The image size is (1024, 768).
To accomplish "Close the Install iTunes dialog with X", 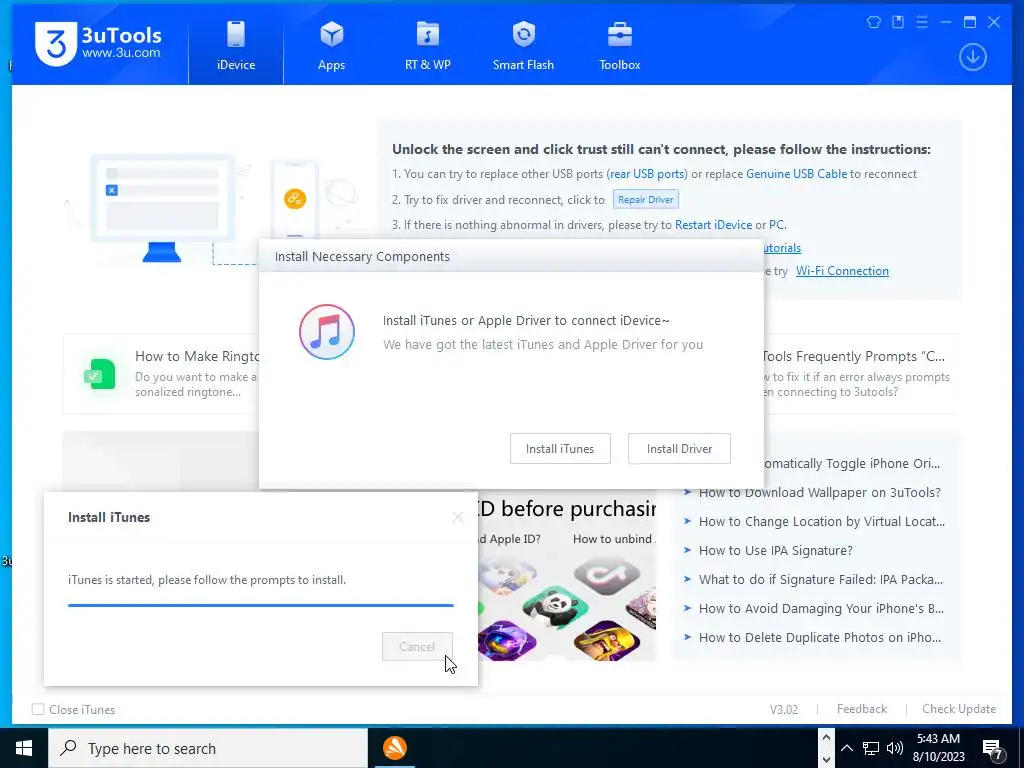I will (458, 517).
